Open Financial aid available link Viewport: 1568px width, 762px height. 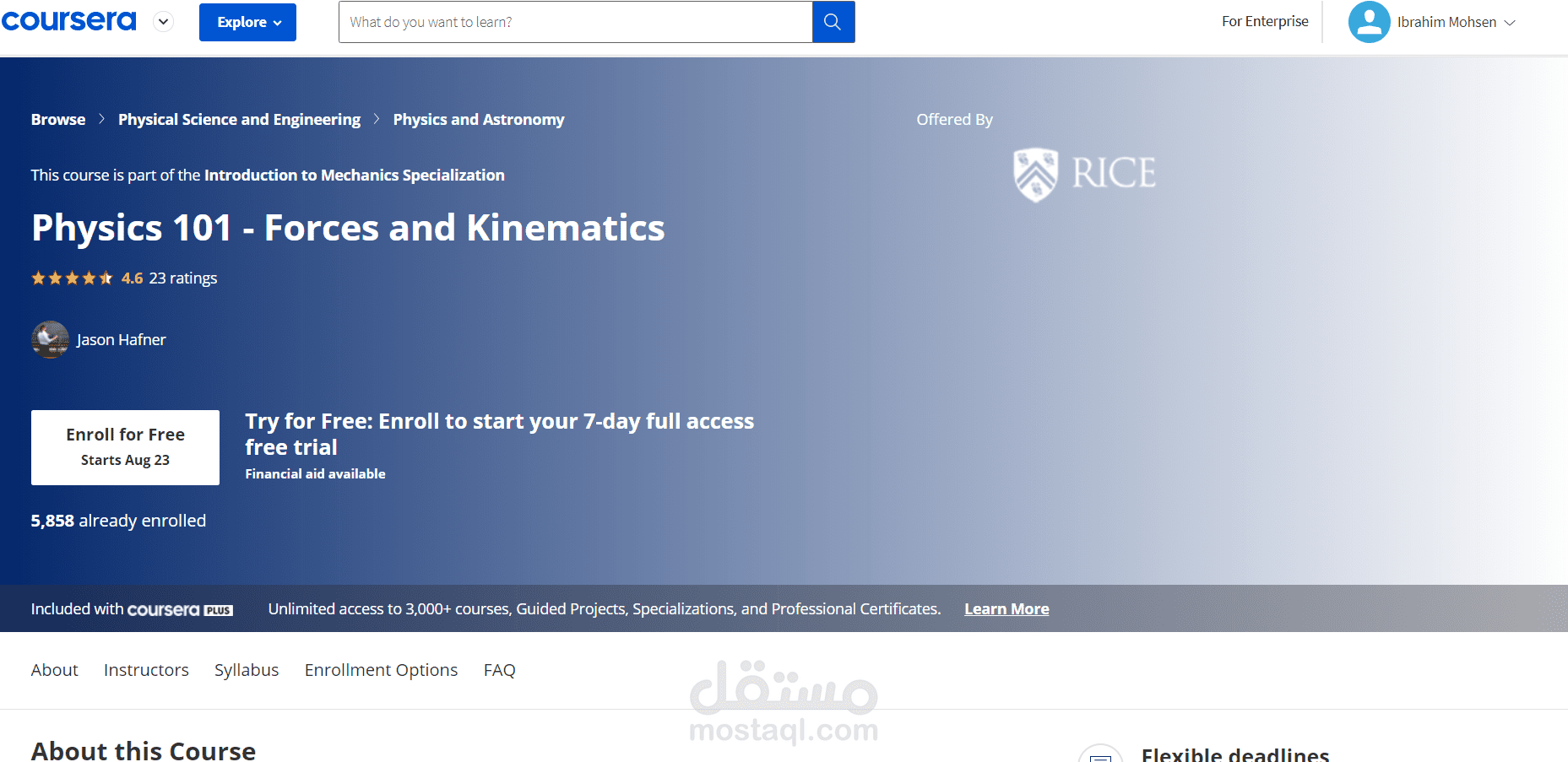tap(315, 473)
